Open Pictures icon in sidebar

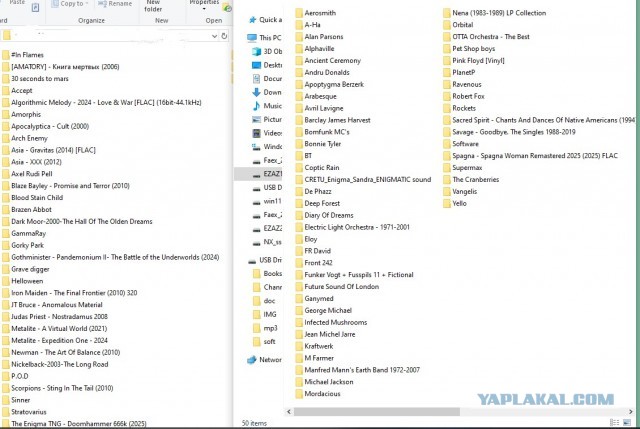256,120
